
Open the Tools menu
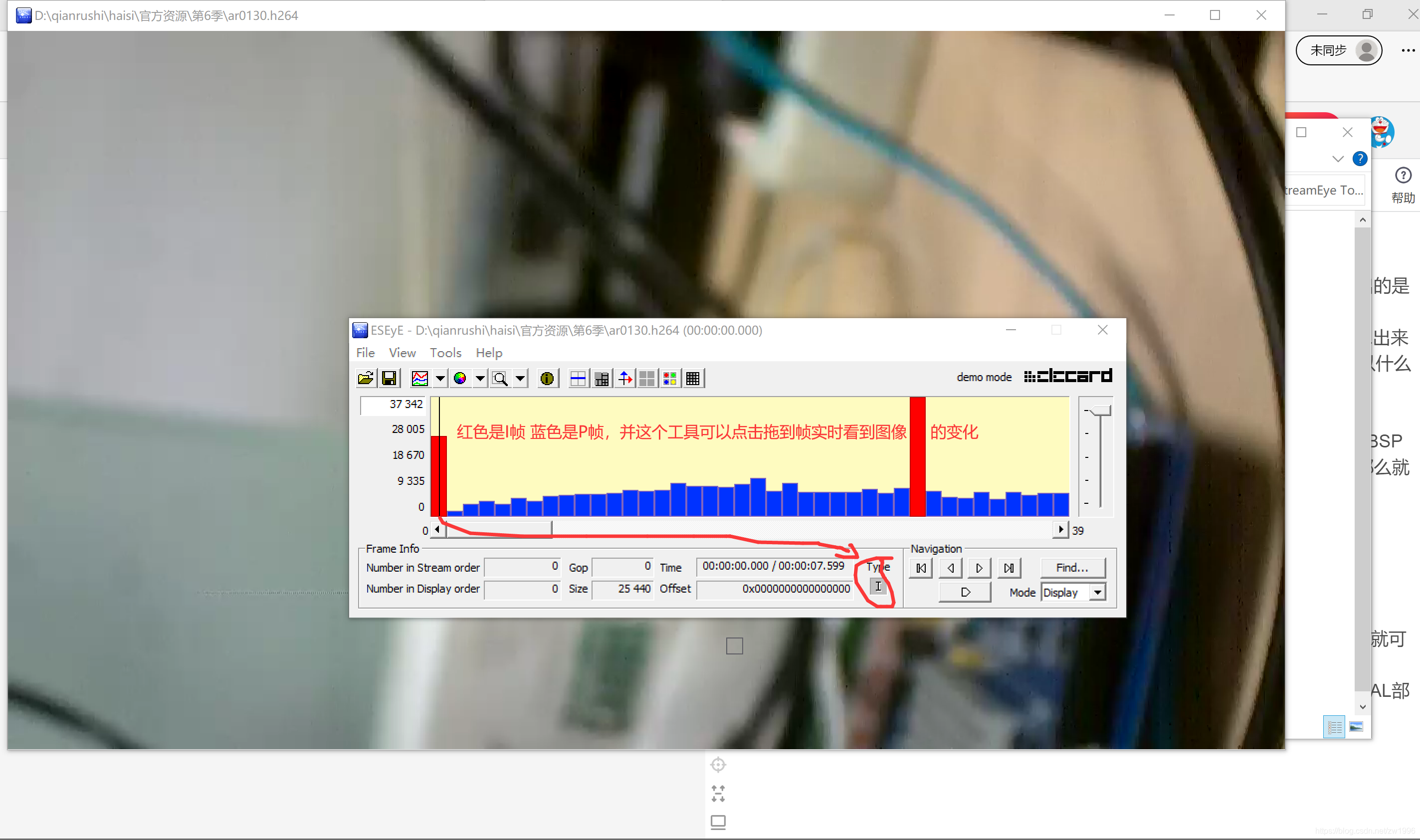(445, 353)
